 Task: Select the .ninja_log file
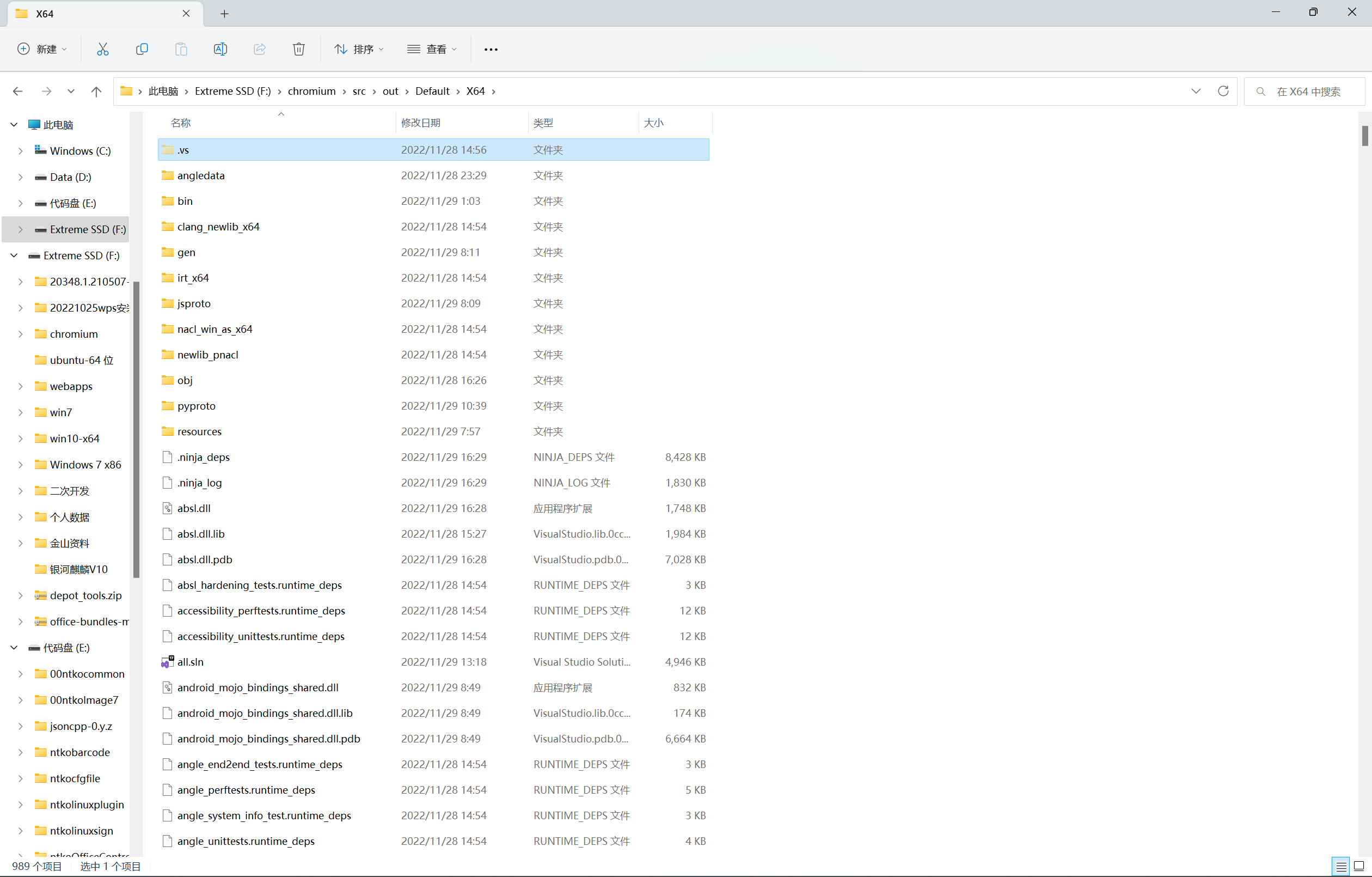[x=433, y=483]
